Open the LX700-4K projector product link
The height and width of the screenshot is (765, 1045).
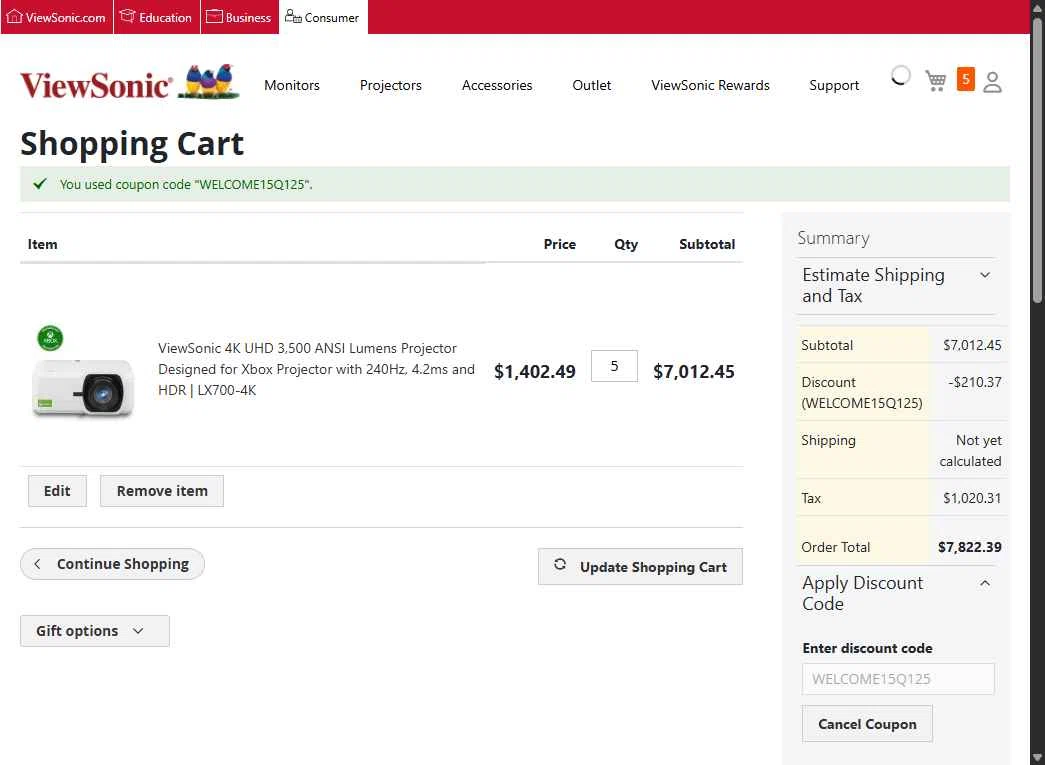pos(317,369)
